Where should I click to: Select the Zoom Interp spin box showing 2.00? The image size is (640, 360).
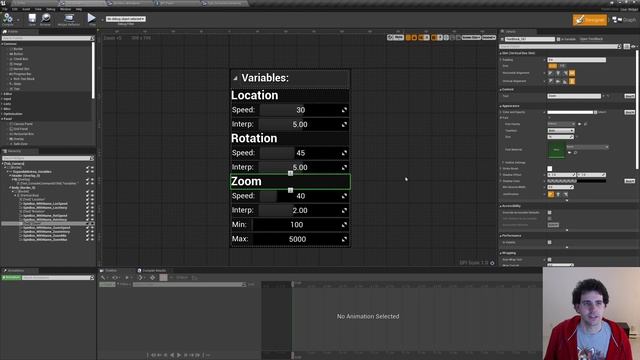304,210
